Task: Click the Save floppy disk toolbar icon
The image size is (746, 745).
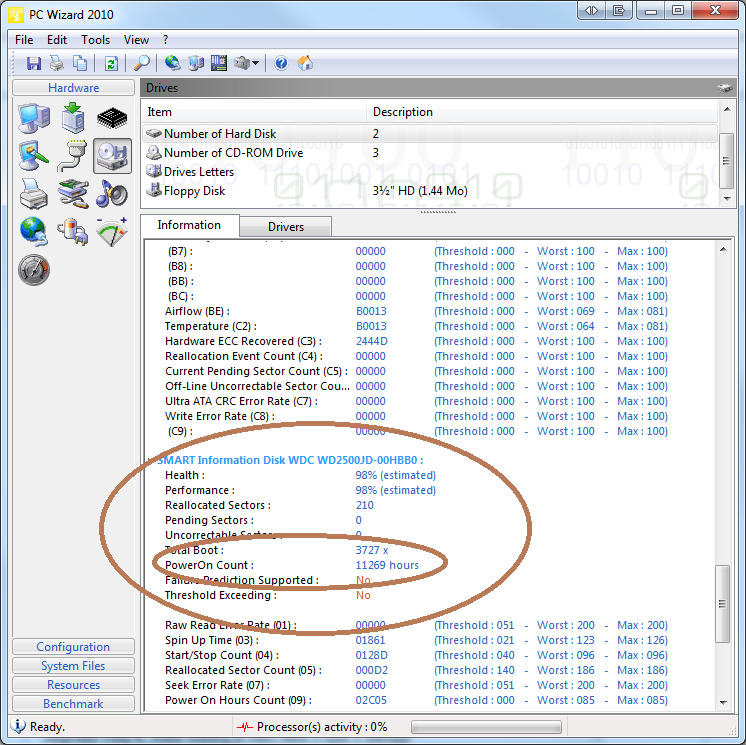Action: pos(34,63)
